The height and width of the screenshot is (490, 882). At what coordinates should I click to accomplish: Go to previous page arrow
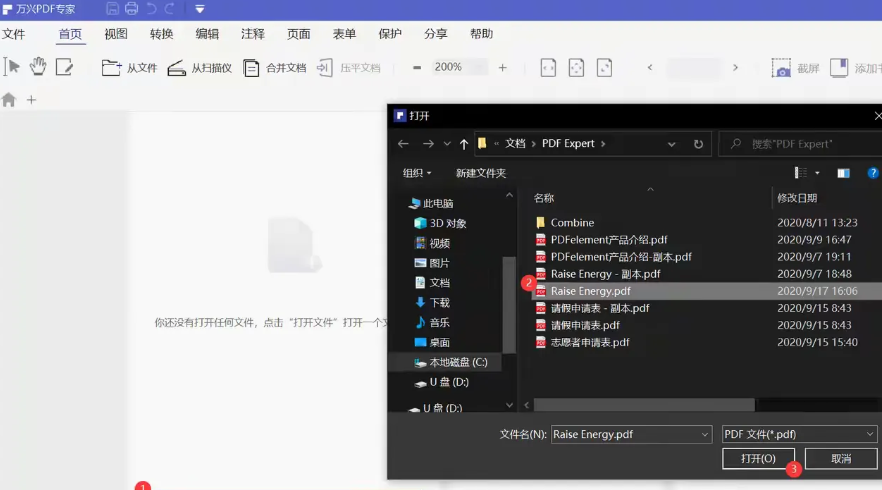coord(650,68)
